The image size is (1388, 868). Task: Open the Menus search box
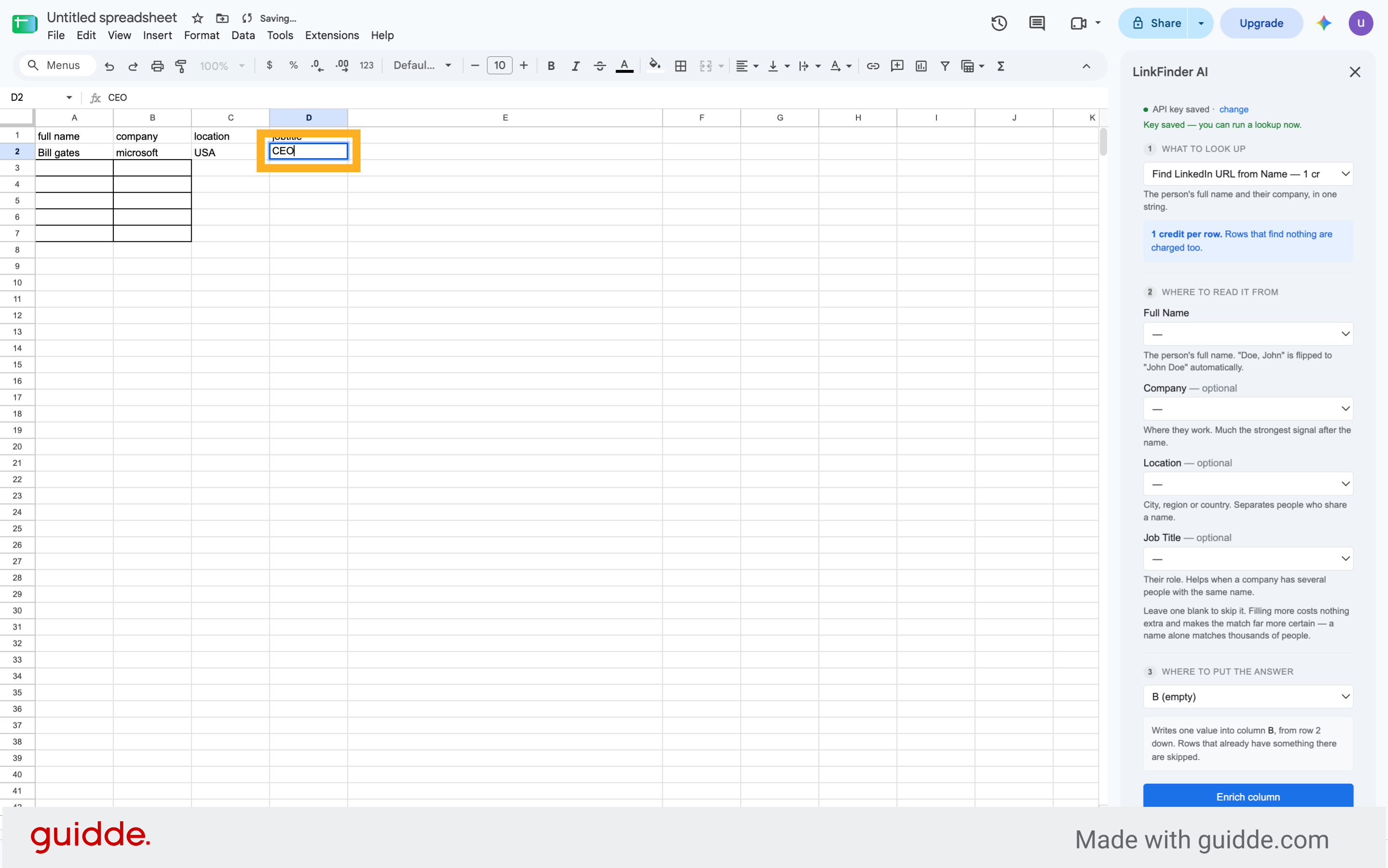57,66
